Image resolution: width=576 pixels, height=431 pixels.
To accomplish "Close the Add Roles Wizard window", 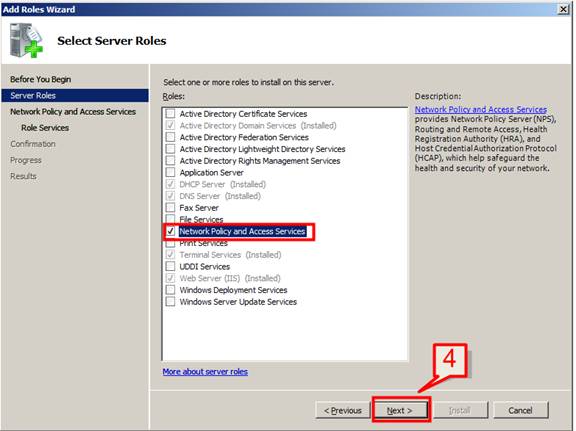I will (x=563, y=9).
